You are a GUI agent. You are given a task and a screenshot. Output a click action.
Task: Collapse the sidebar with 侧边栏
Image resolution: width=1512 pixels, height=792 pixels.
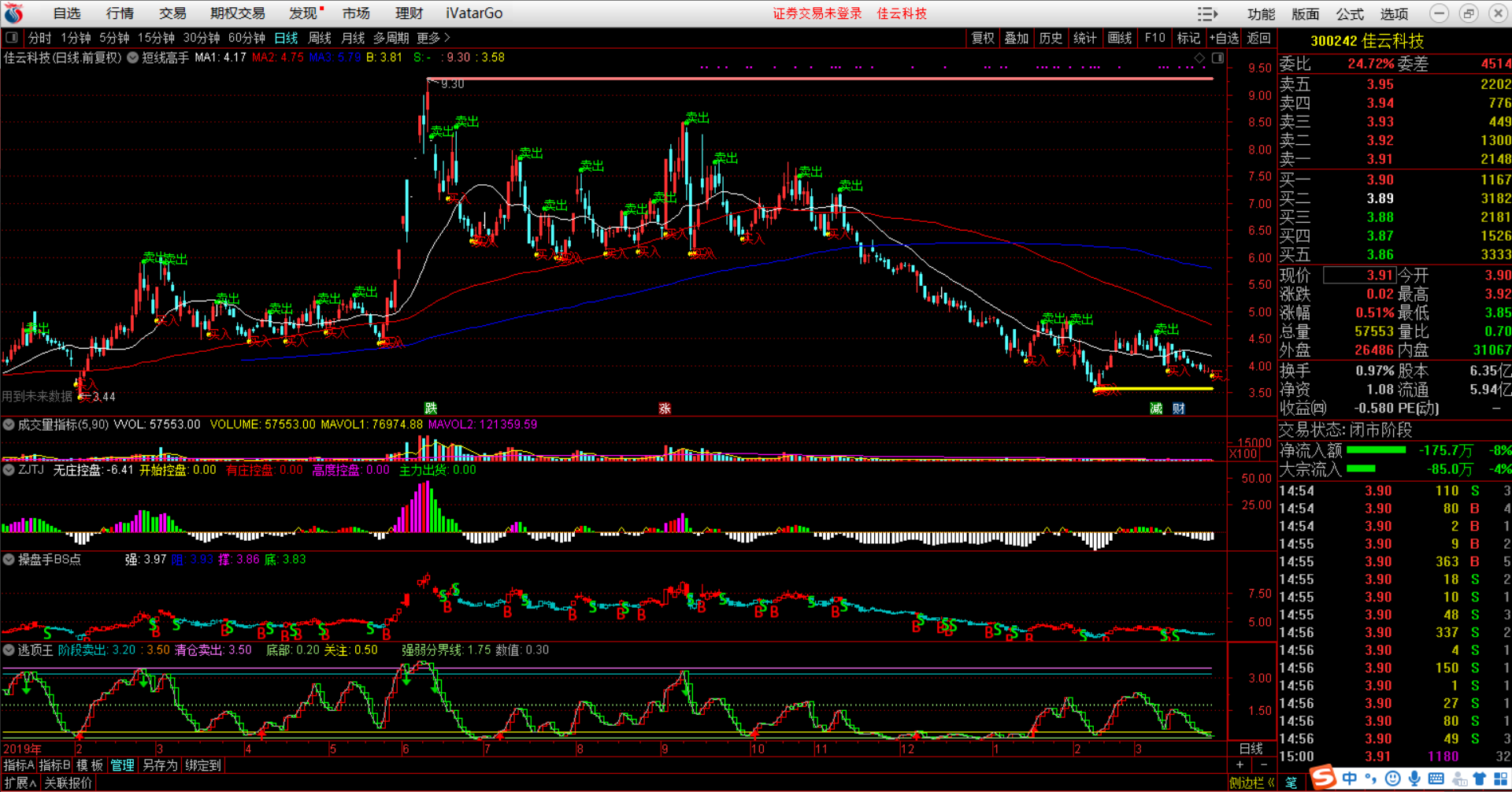[x=1251, y=783]
